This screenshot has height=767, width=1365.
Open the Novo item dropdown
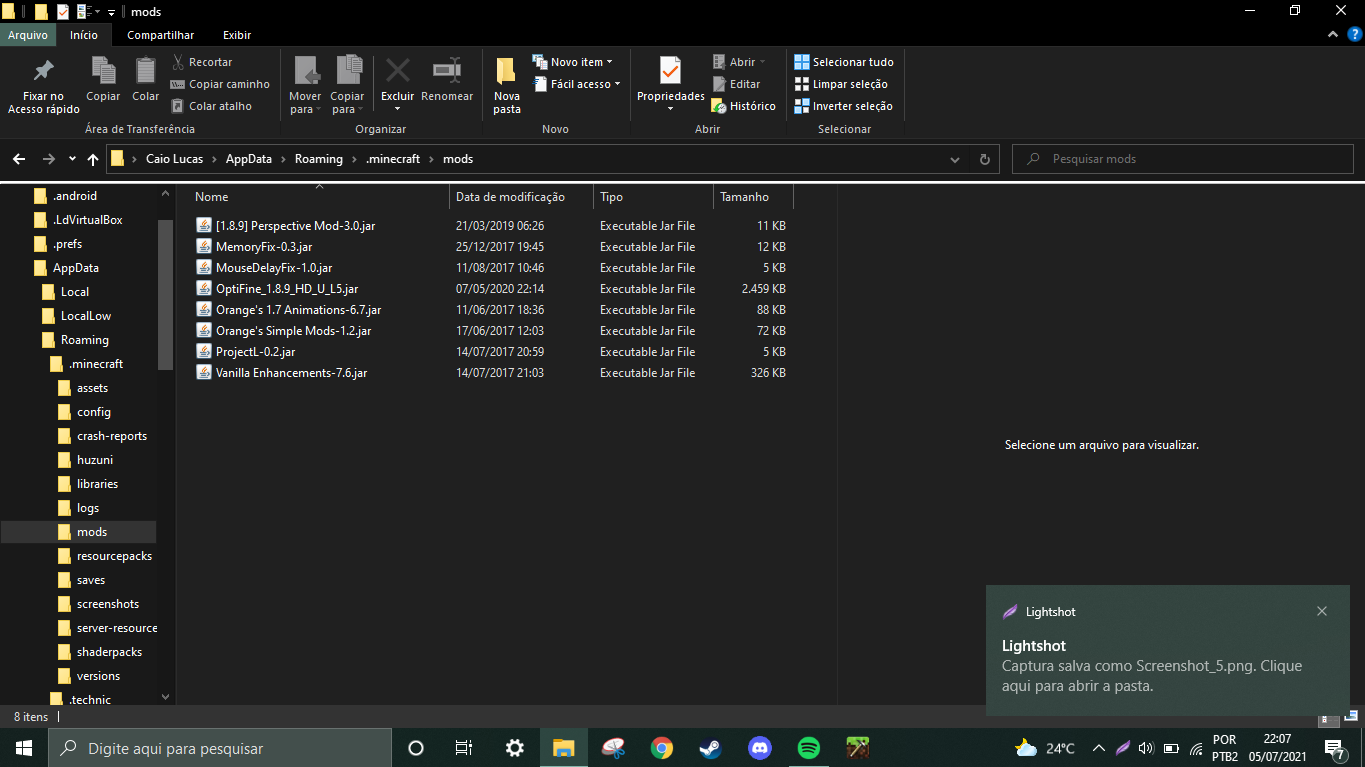pos(573,62)
